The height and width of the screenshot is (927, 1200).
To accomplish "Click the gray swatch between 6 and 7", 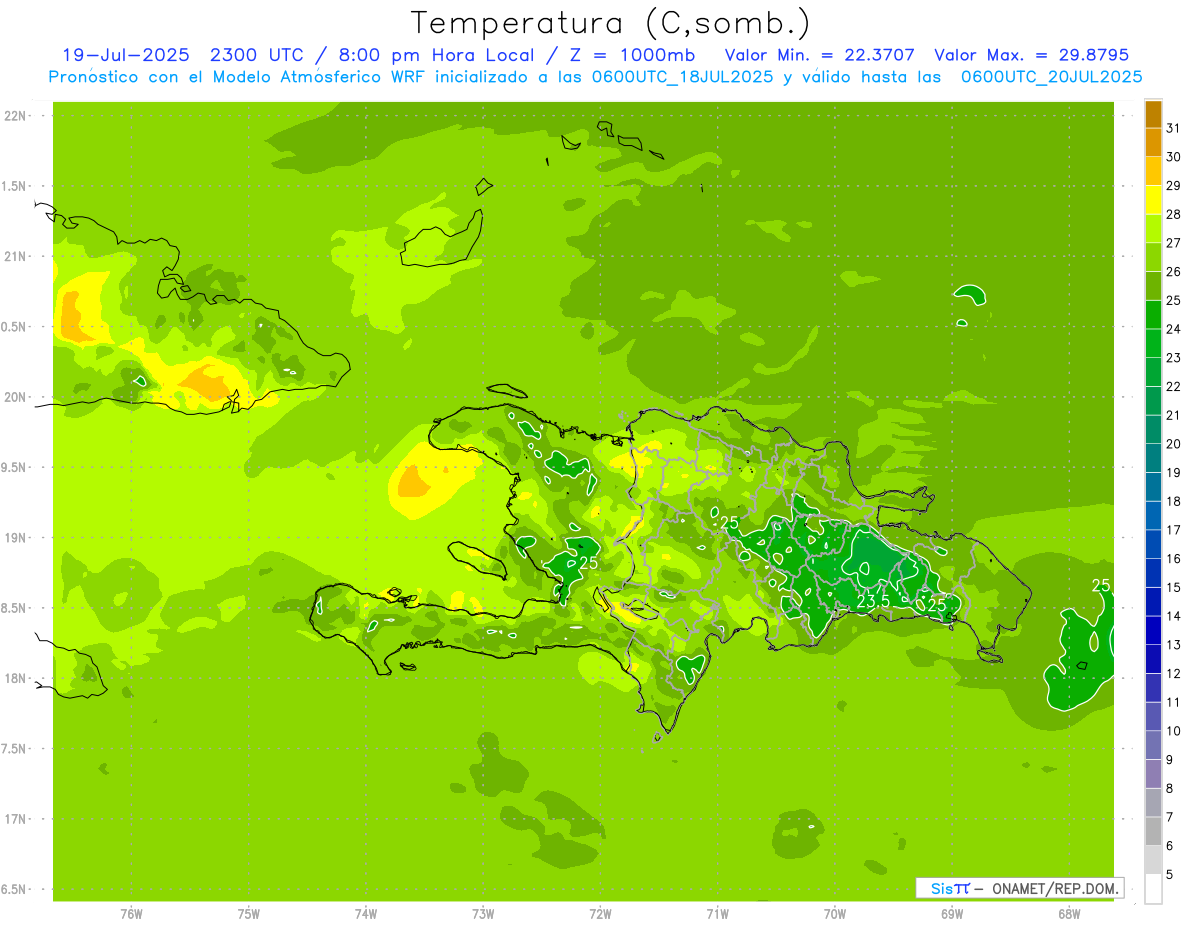I will 1153,831.
